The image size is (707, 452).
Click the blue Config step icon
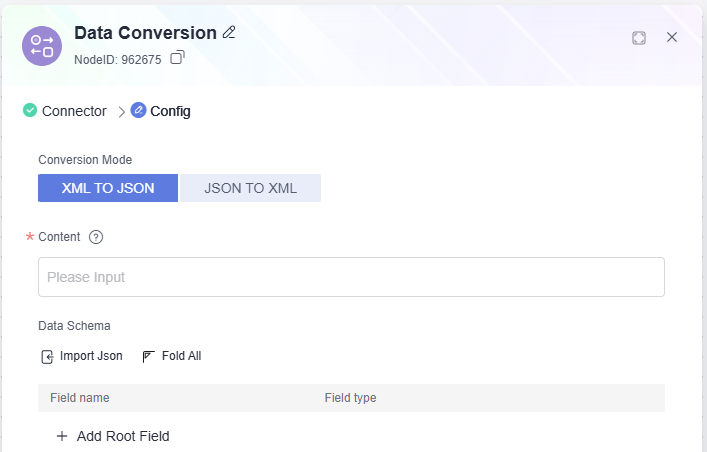pos(138,110)
